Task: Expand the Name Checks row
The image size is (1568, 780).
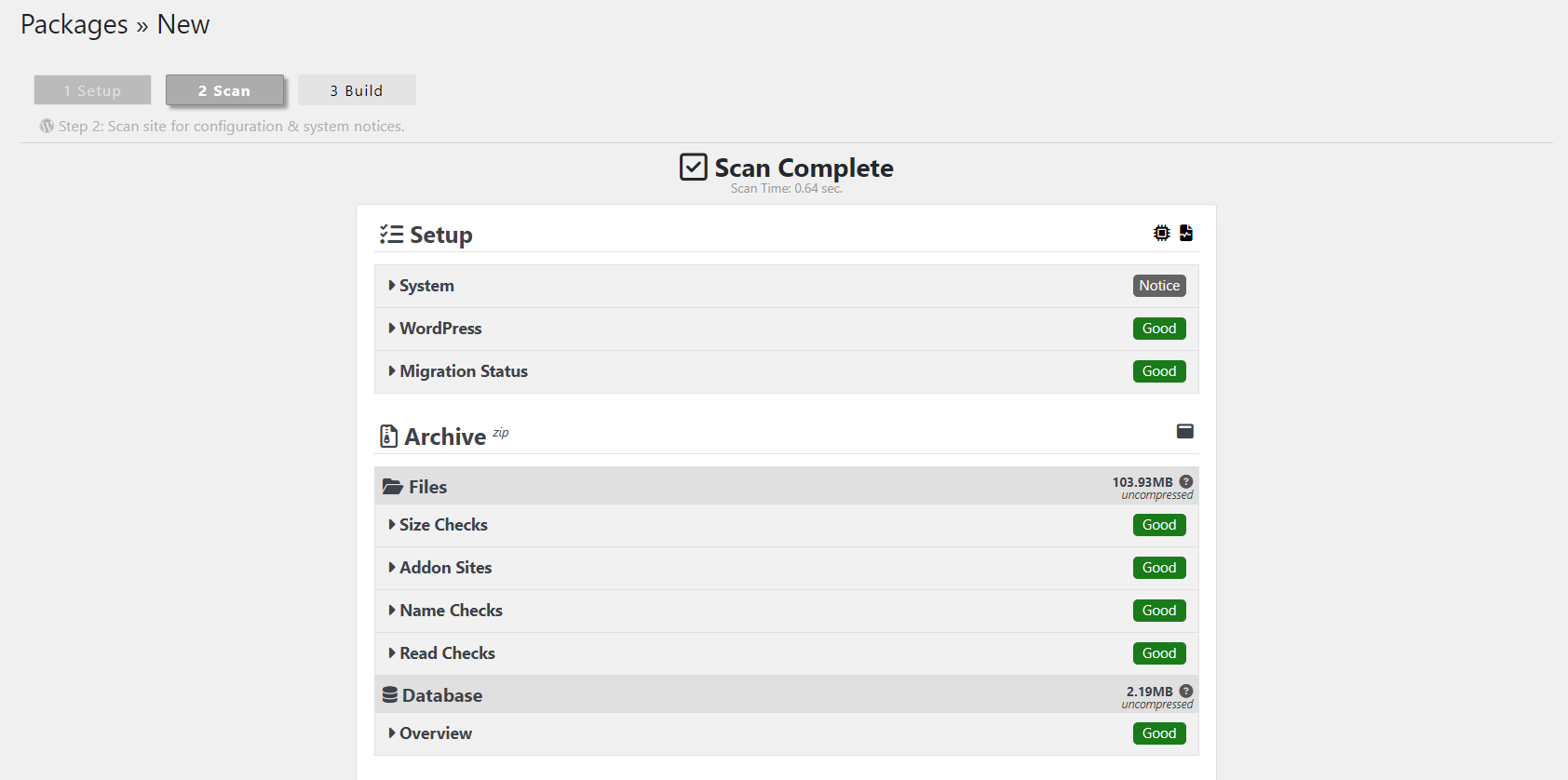Action: click(451, 611)
